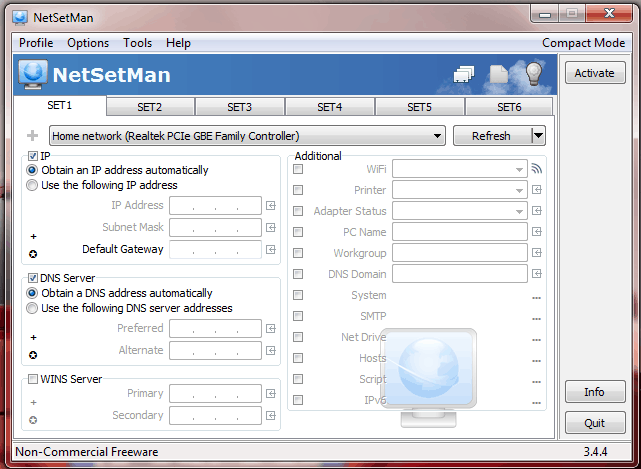Viewport: 641px width, 469px height.
Task: Click the DNS Domain input field
Action: click(x=459, y=274)
